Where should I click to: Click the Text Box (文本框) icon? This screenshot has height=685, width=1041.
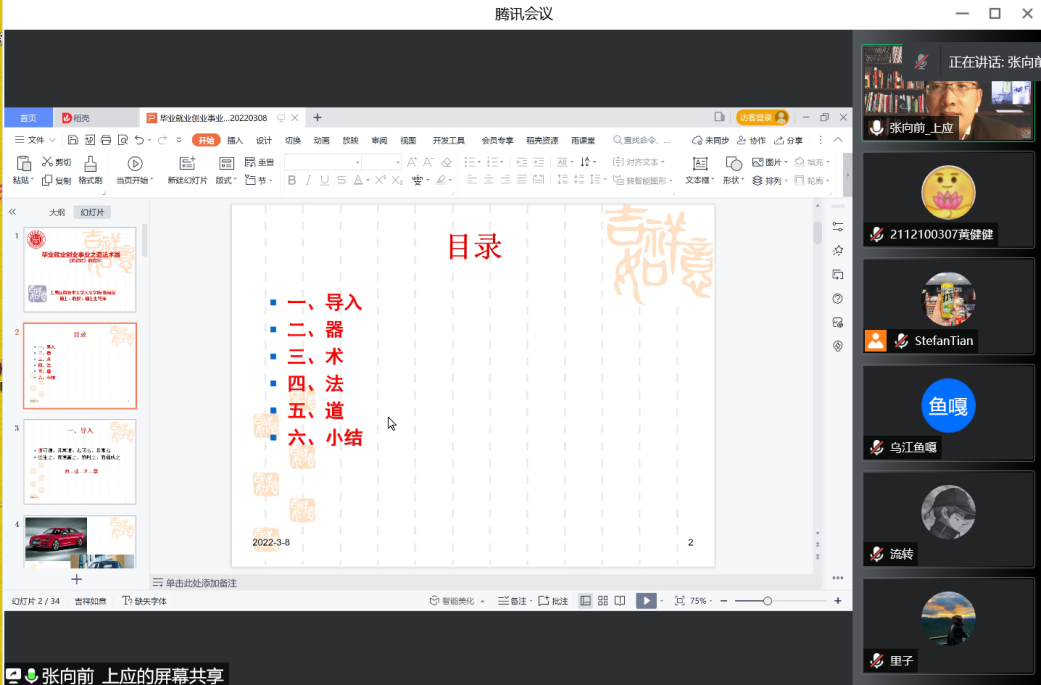(697, 164)
